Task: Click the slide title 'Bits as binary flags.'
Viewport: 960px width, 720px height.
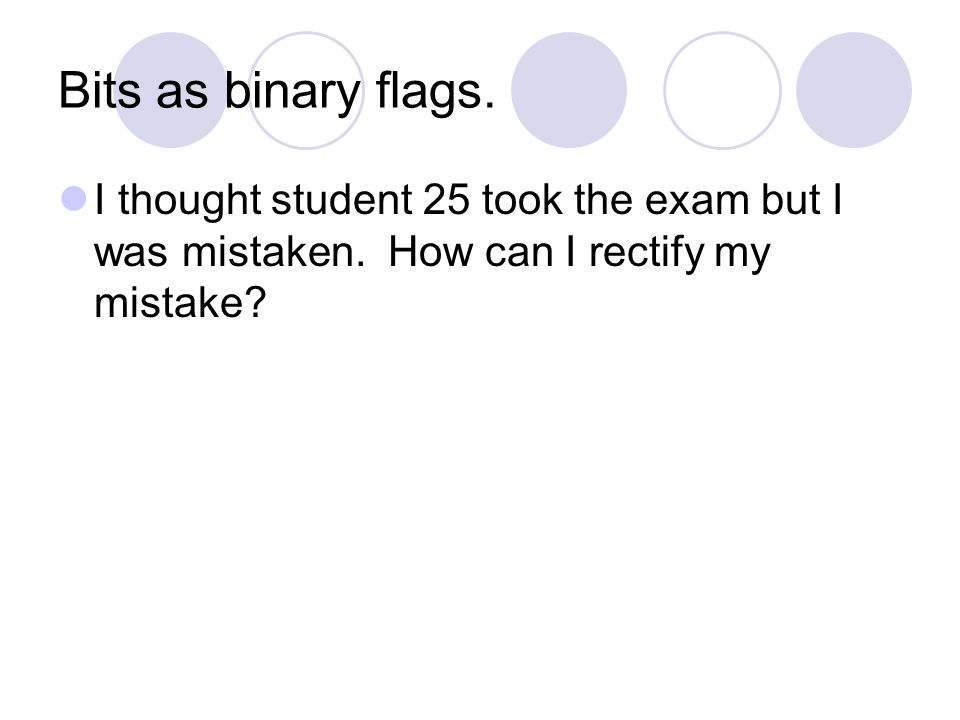Action: [x=277, y=92]
